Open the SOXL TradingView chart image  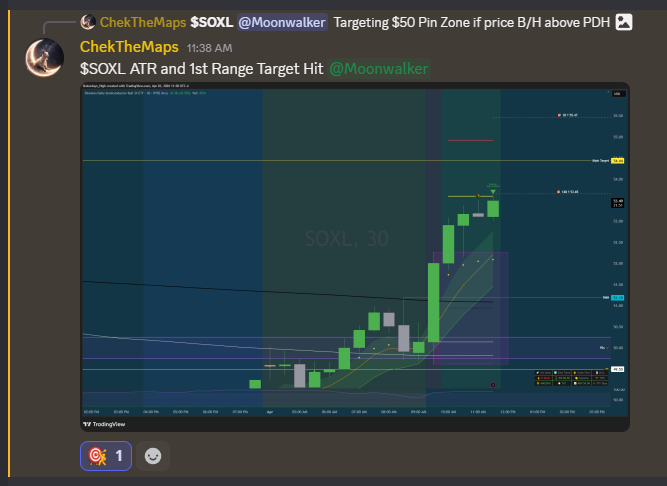click(x=355, y=257)
